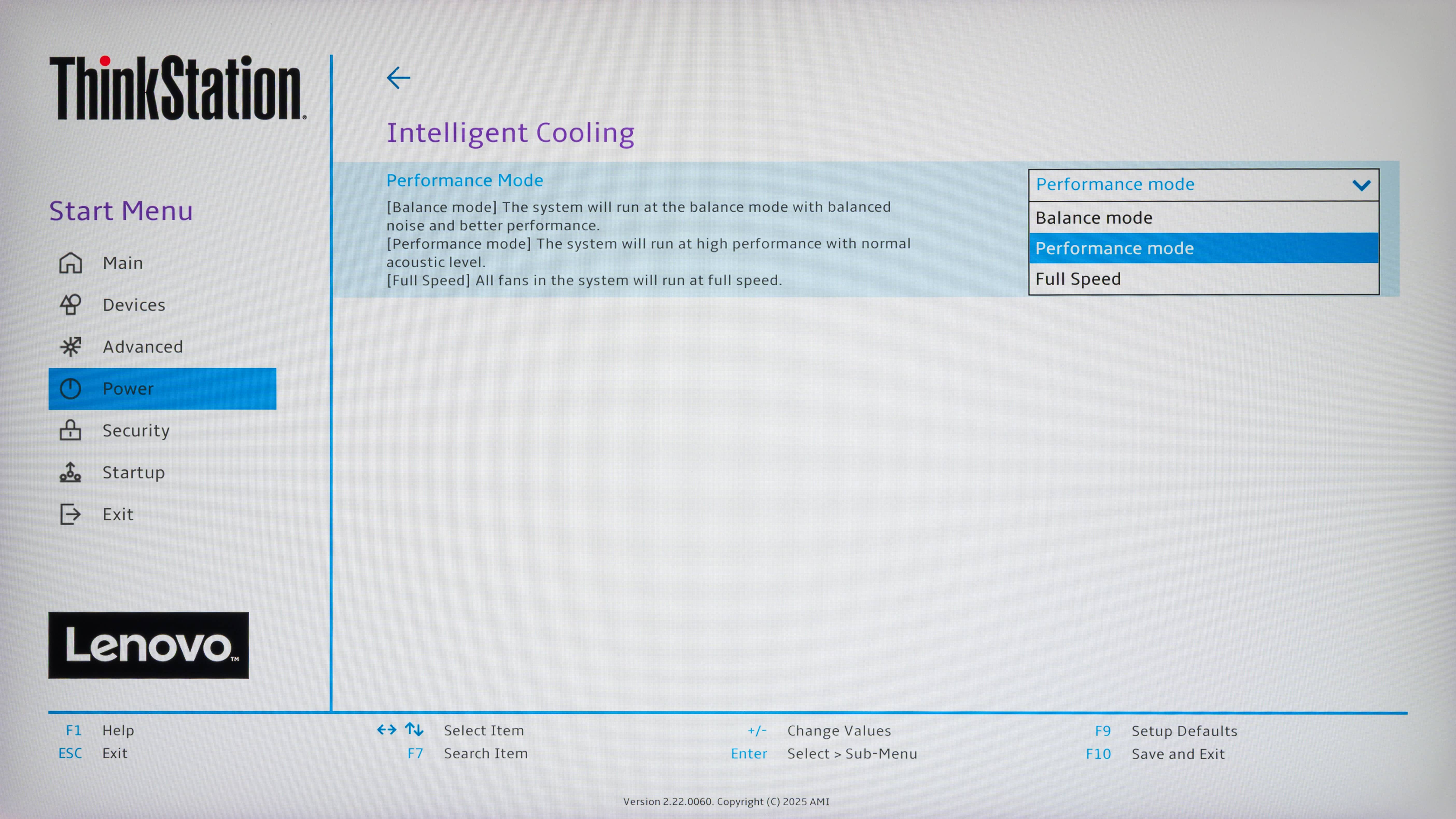The width and height of the screenshot is (1456, 819).
Task: Click the Main home icon
Action: tap(71, 263)
